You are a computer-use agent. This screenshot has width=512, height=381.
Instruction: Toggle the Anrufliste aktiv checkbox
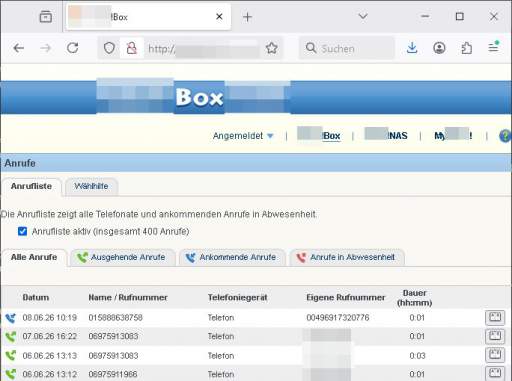tap(22, 231)
